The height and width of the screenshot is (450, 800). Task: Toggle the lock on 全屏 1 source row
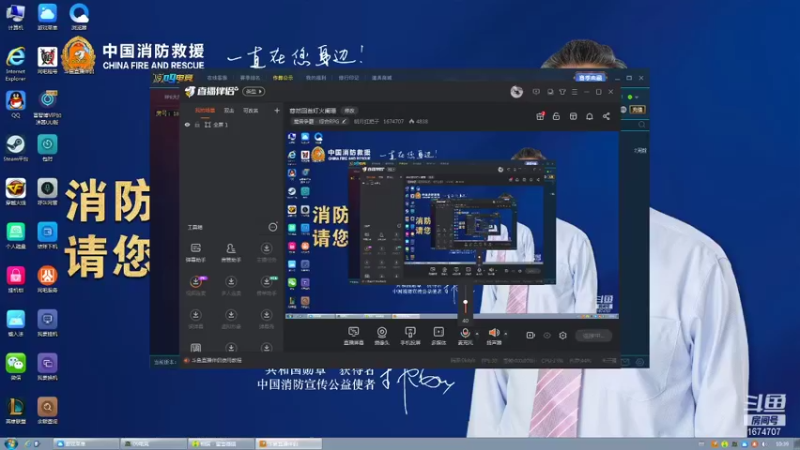197,124
